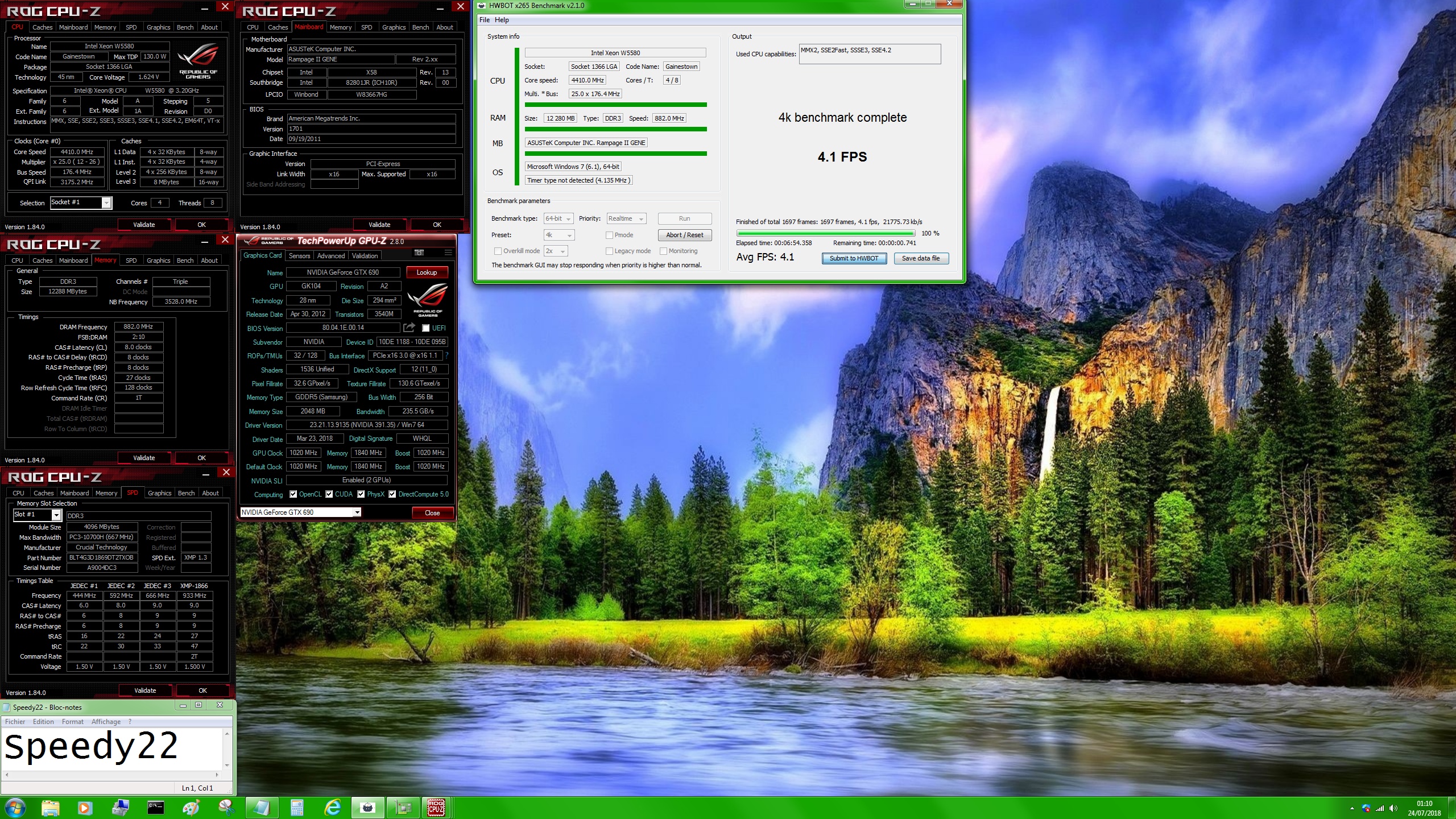This screenshot has width=1456, height=819.
Task: Click the Notepad vertical scrollbar down arrow
Action: 227,765
